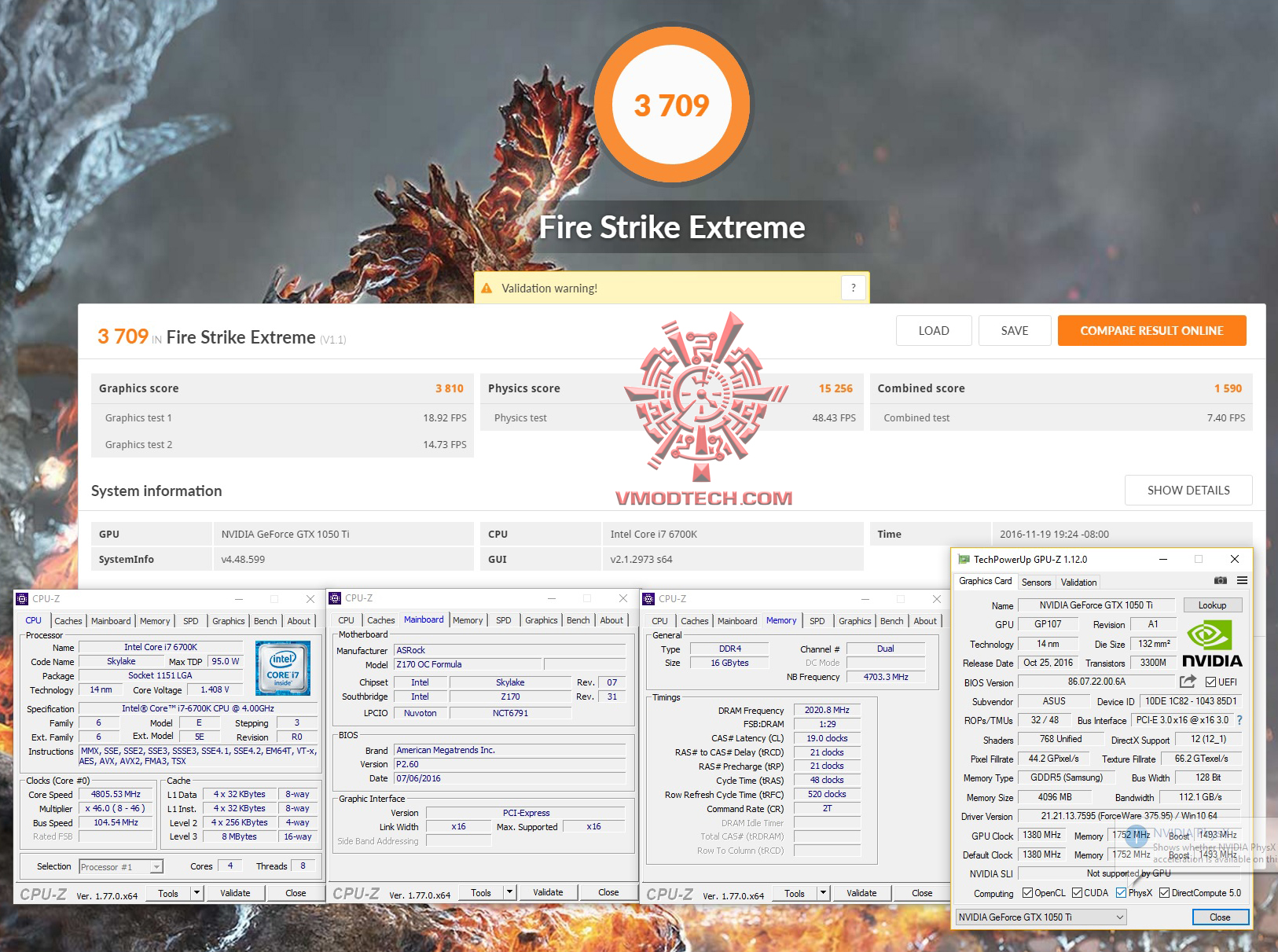Click the motherboard Model 'Z170 OC Formula'
The width and height of the screenshot is (1278, 952).
[x=467, y=664]
